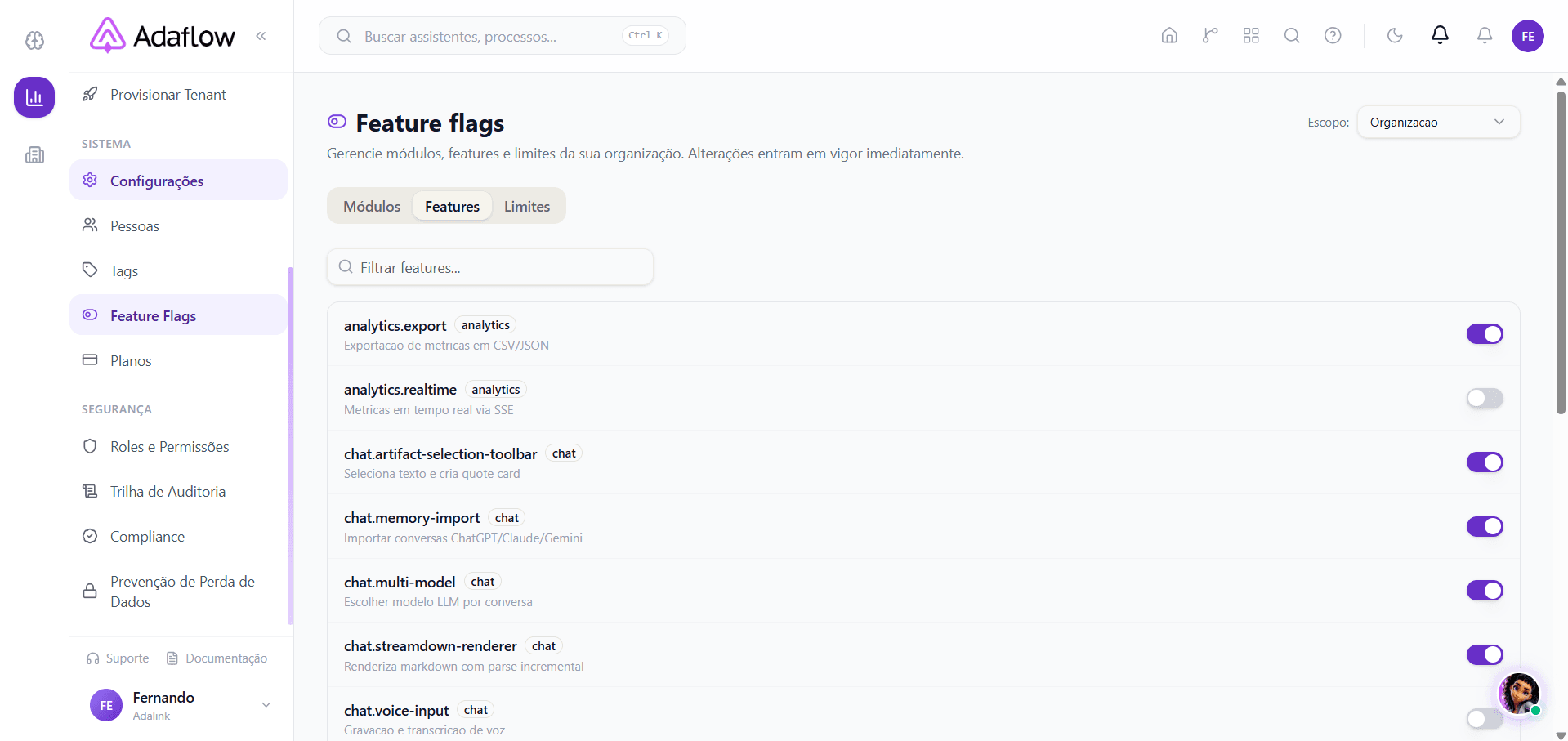Screen dimensions: 1568x741
Task: Toggle dark mode moon icon
Action: click(x=1395, y=35)
